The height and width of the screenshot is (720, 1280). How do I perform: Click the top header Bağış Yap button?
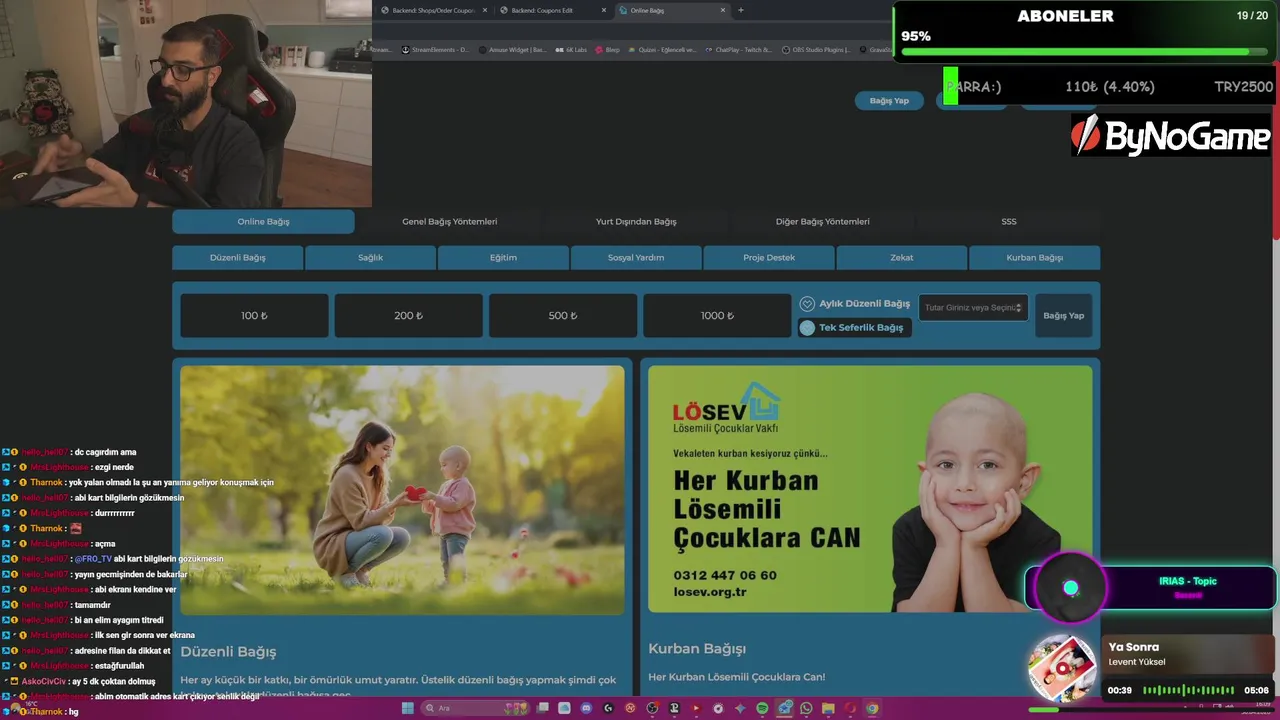pyautogui.click(x=889, y=100)
